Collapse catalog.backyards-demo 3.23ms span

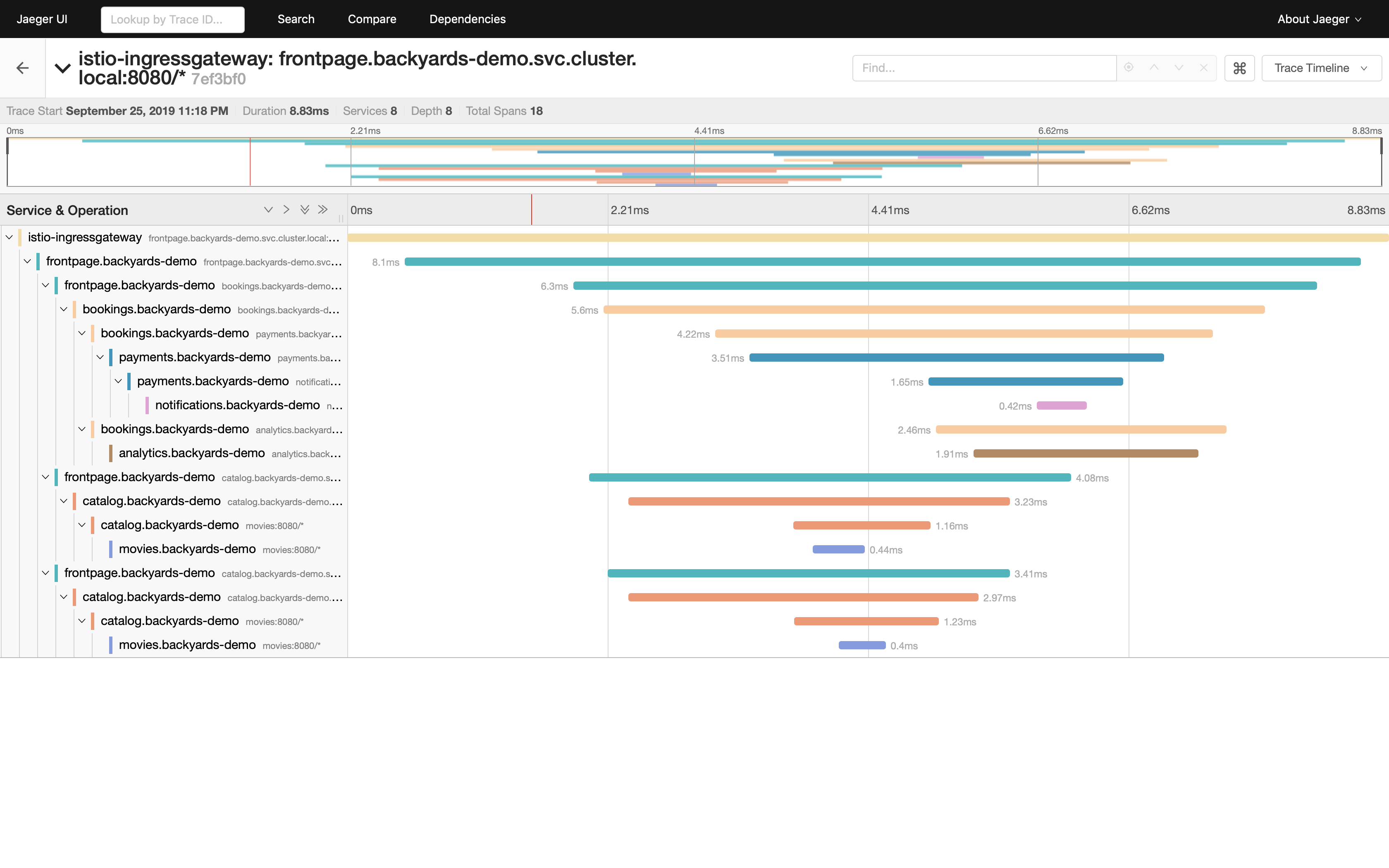(64, 501)
